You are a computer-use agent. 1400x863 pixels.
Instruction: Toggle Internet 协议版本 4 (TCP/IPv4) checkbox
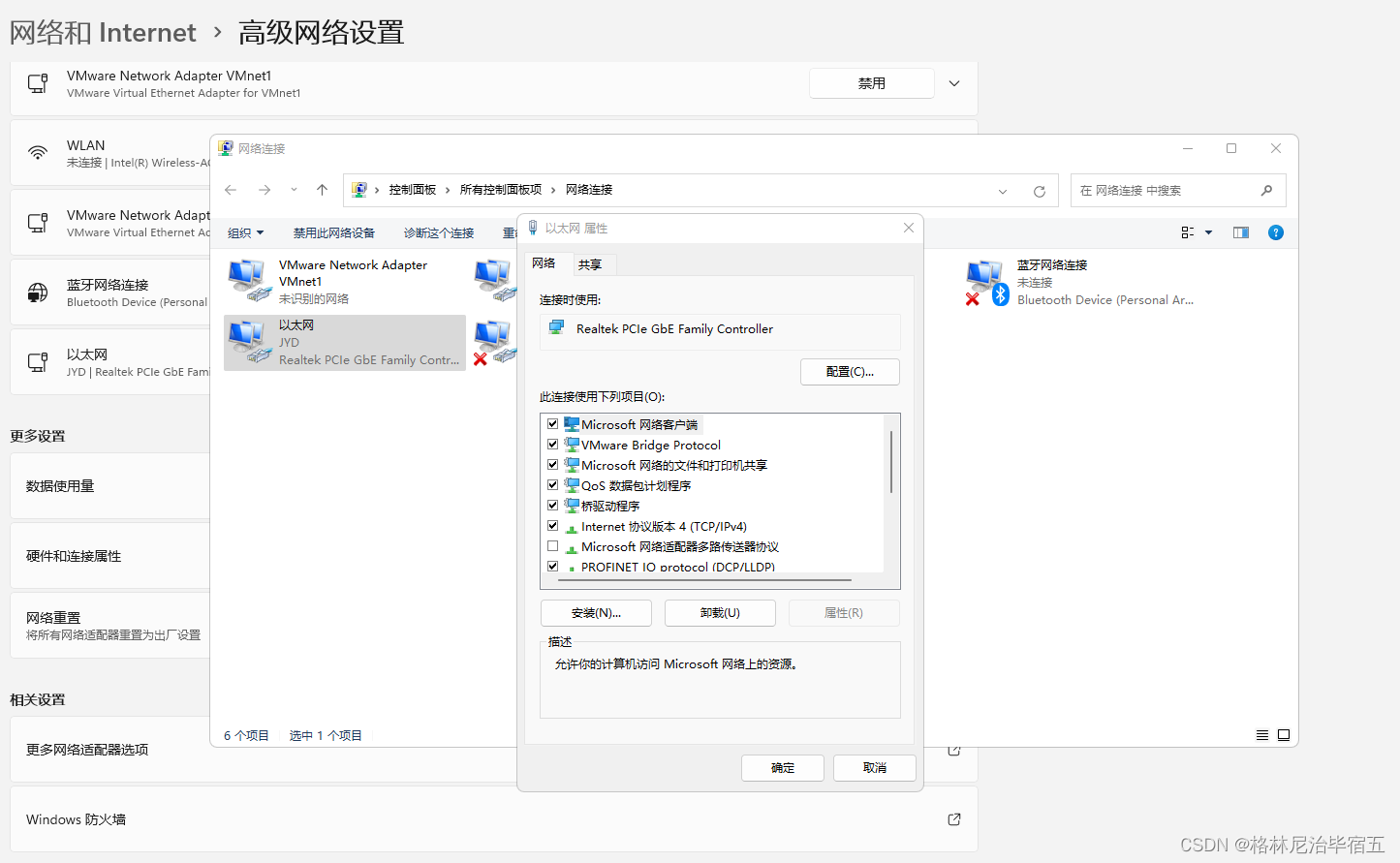click(552, 525)
